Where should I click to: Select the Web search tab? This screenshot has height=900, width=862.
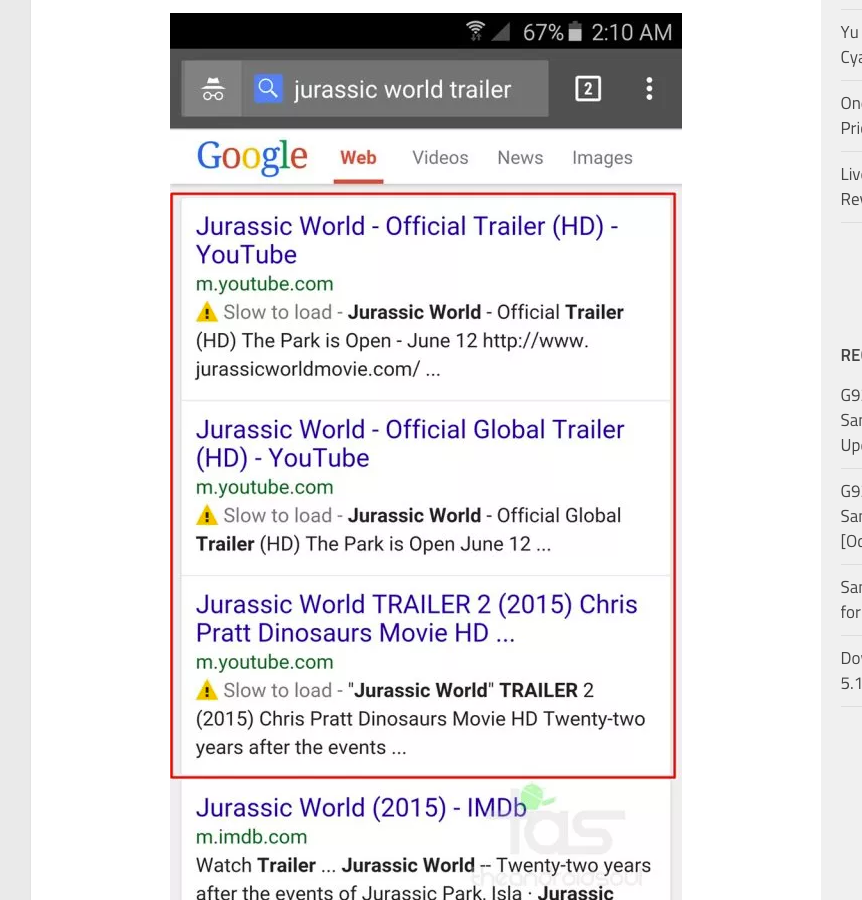coord(358,158)
